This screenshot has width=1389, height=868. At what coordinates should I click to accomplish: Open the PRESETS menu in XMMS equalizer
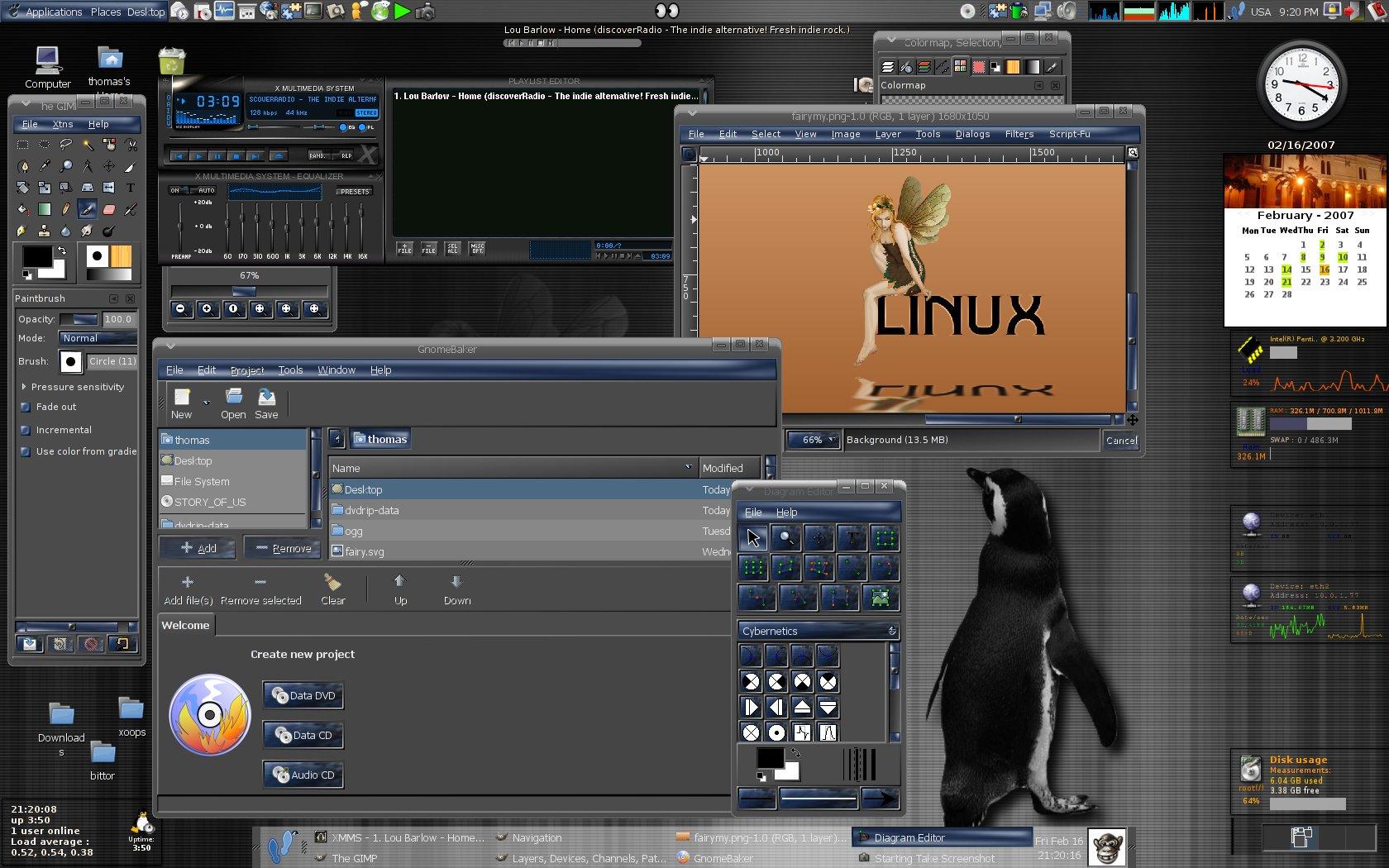point(355,191)
